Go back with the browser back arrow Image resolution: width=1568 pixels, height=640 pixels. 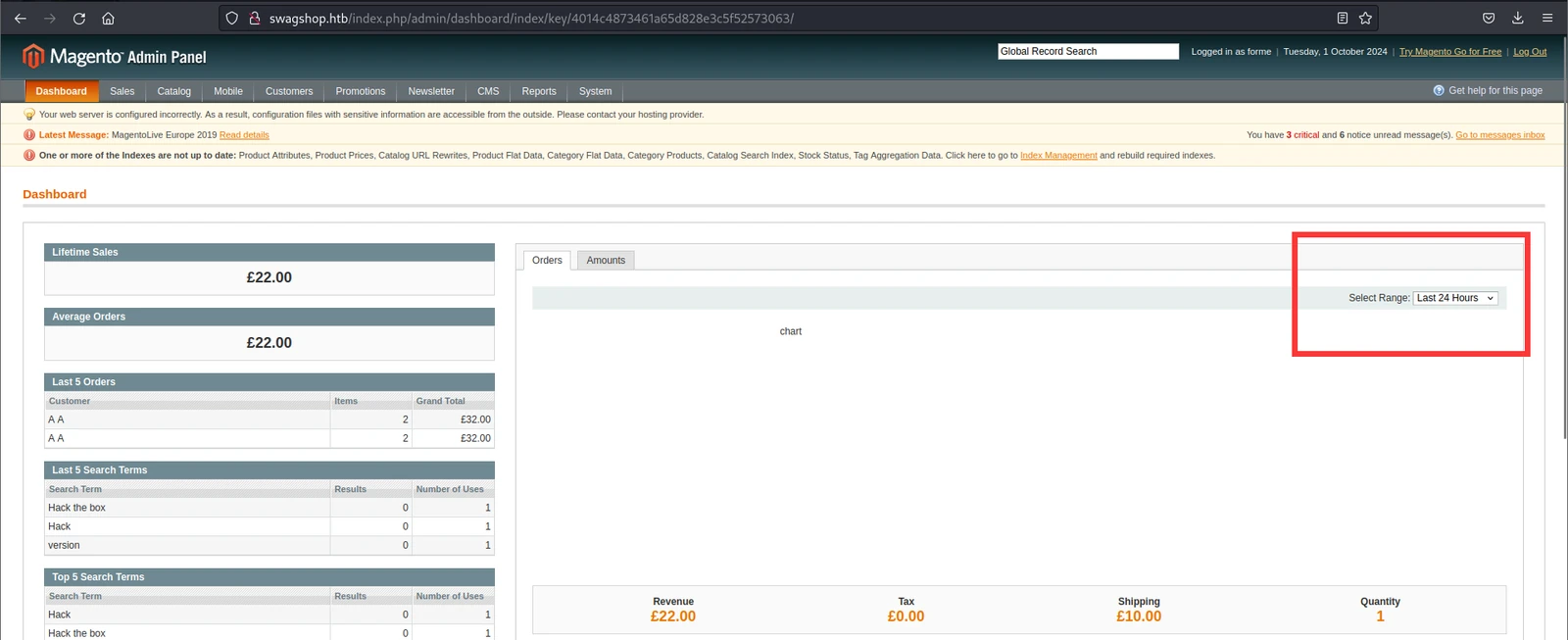coord(20,19)
